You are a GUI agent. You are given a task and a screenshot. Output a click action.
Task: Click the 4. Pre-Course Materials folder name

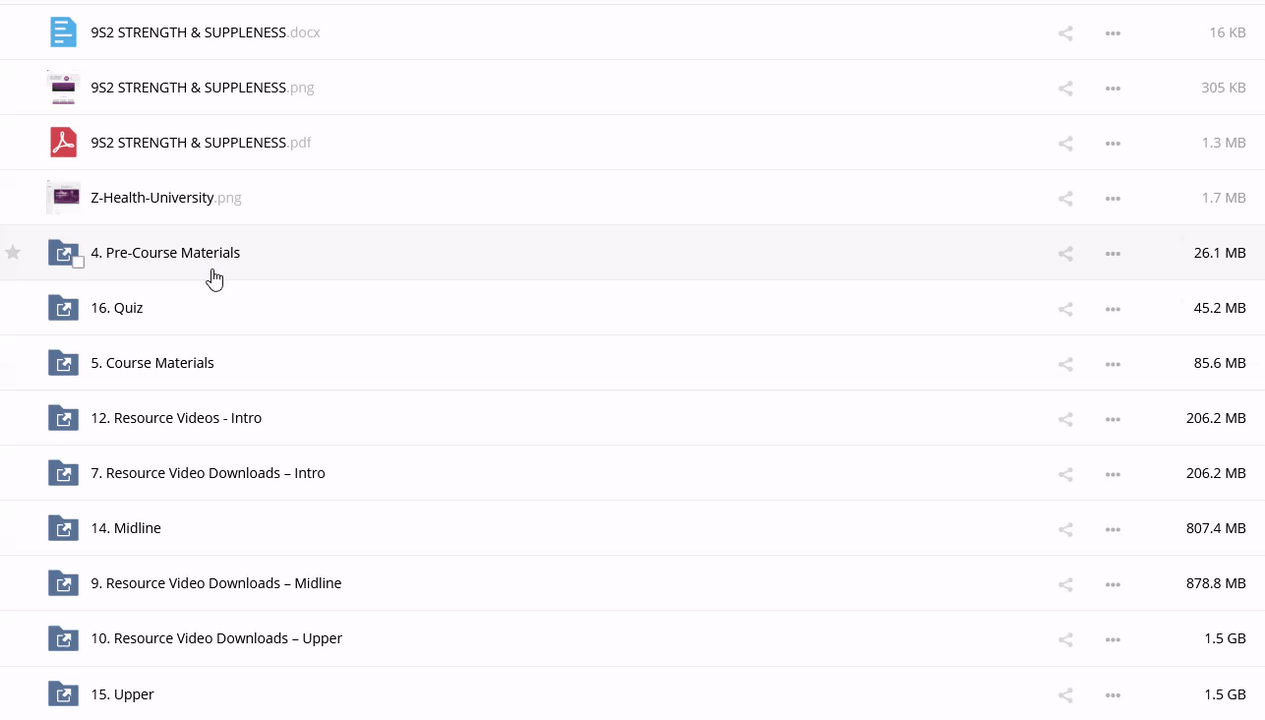[x=165, y=253]
